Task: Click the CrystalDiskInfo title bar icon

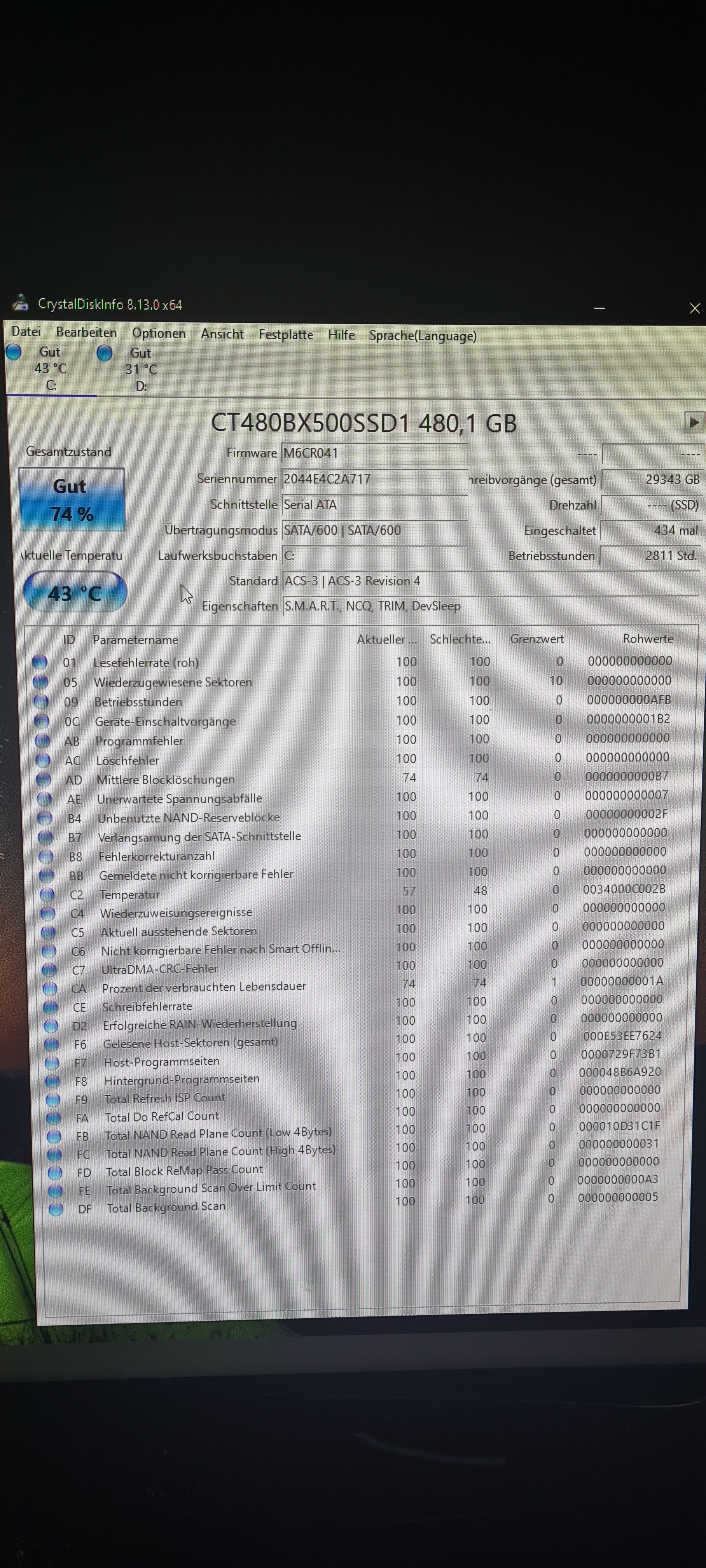Action: tap(20, 303)
